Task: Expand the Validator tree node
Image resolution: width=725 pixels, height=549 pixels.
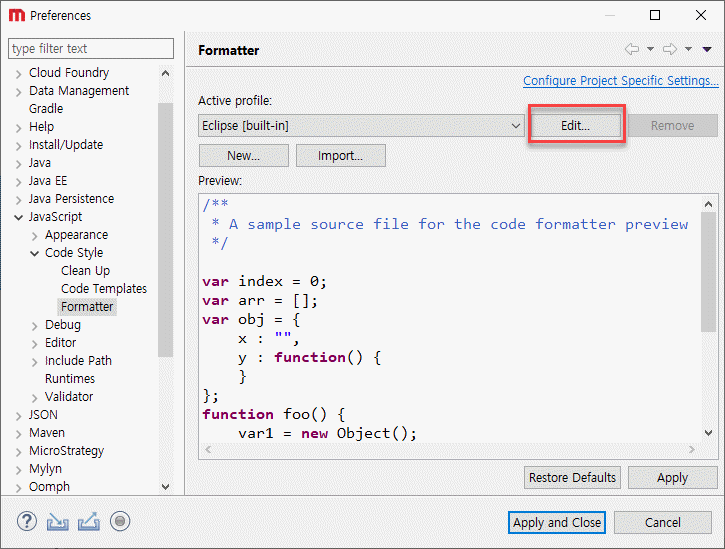Action: click(35, 398)
